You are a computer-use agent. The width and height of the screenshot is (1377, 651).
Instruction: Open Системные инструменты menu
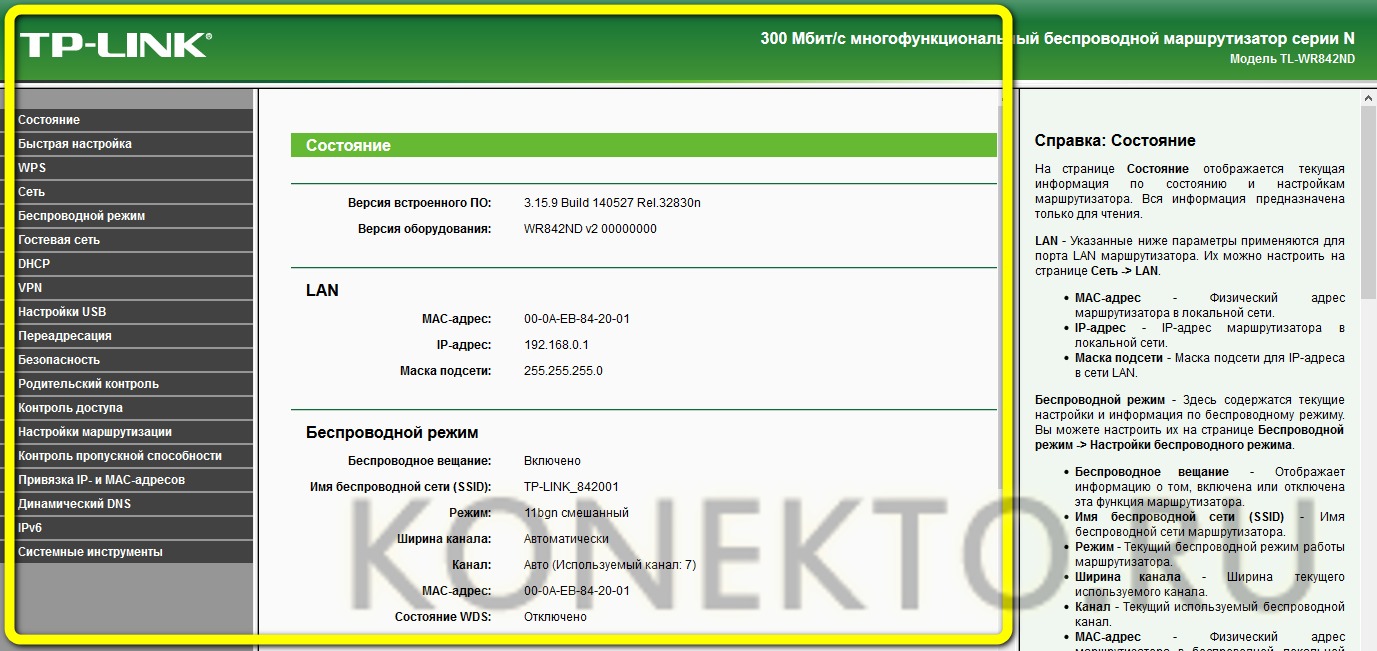126,552
